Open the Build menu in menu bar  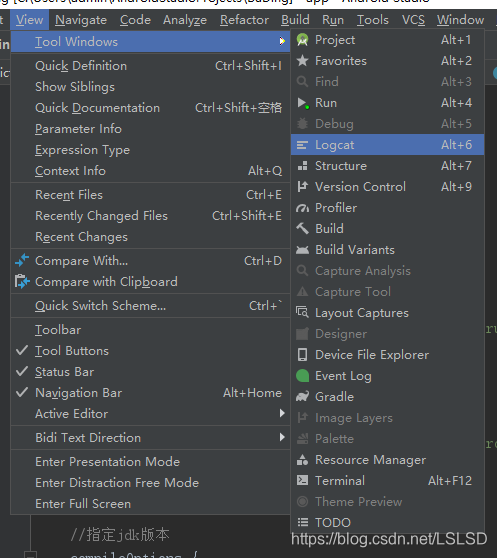(295, 20)
